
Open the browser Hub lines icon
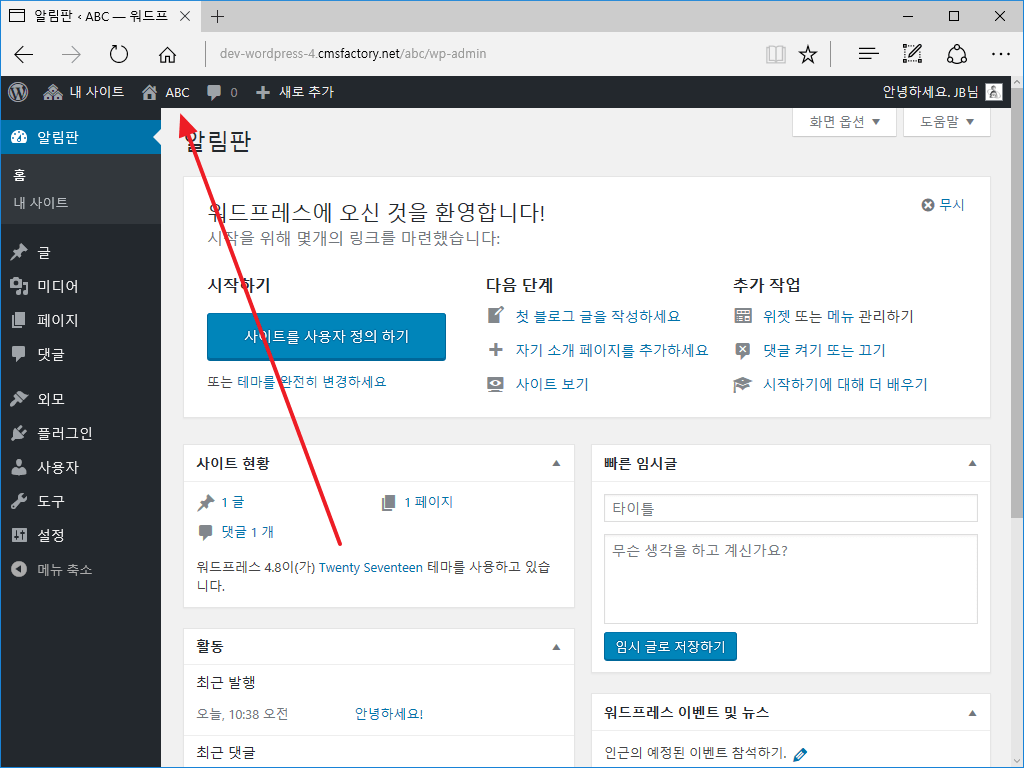869,54
